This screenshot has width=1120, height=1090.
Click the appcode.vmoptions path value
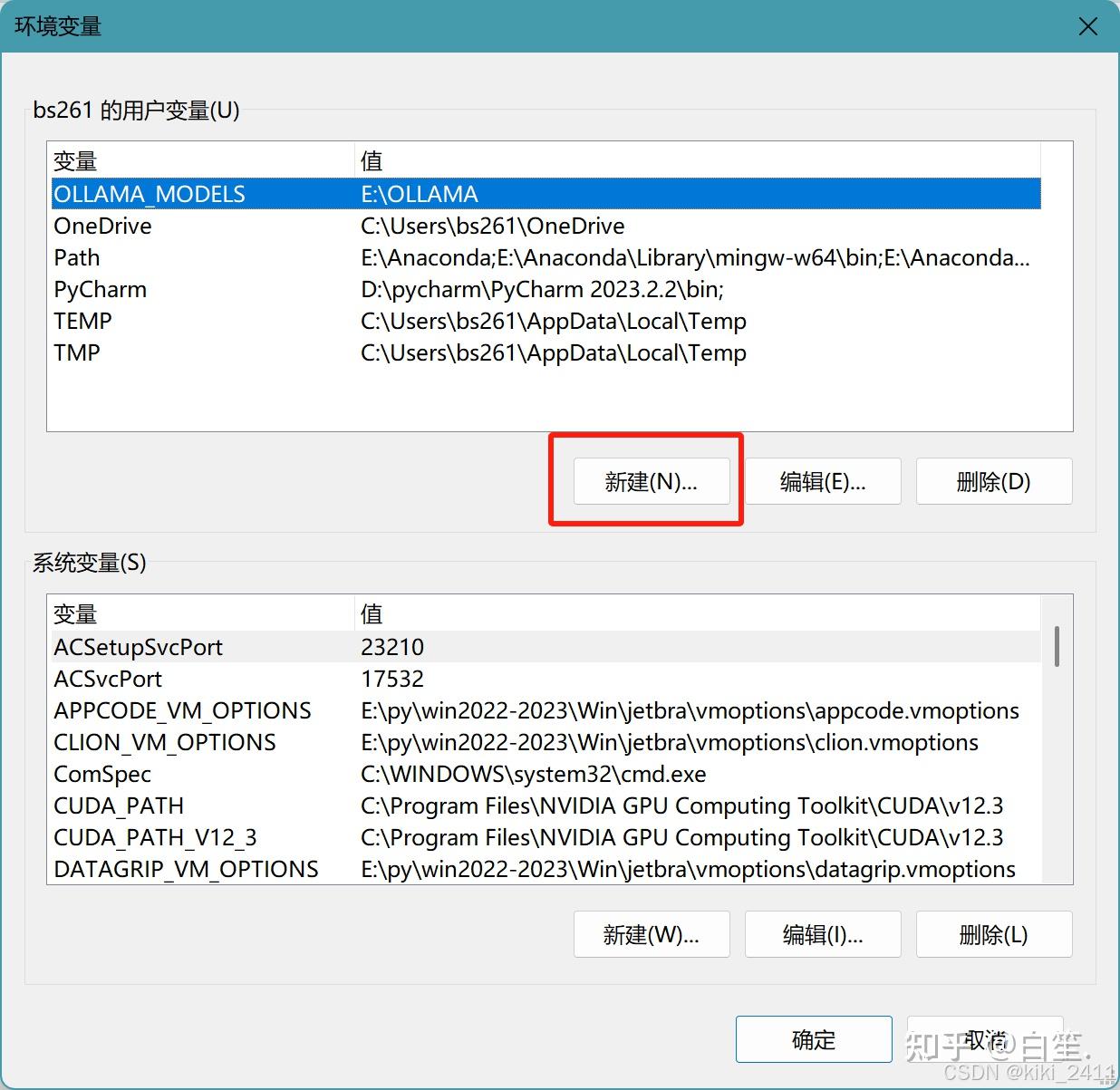tap(690, 710)
